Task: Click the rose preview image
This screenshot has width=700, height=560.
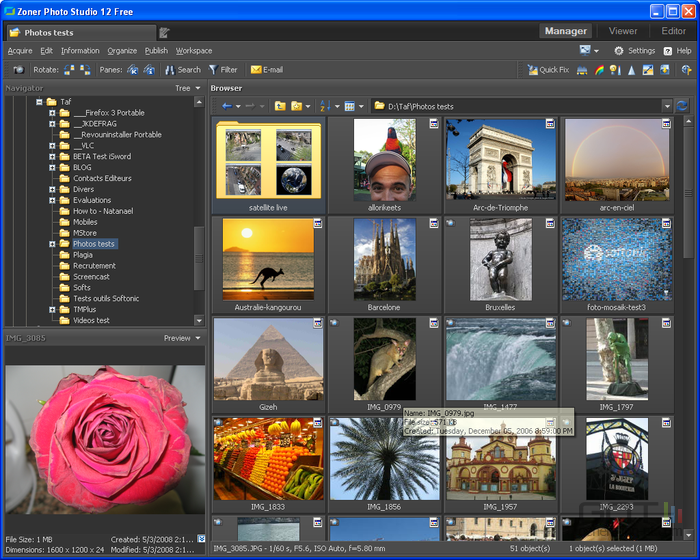Action: pos(105,439)
